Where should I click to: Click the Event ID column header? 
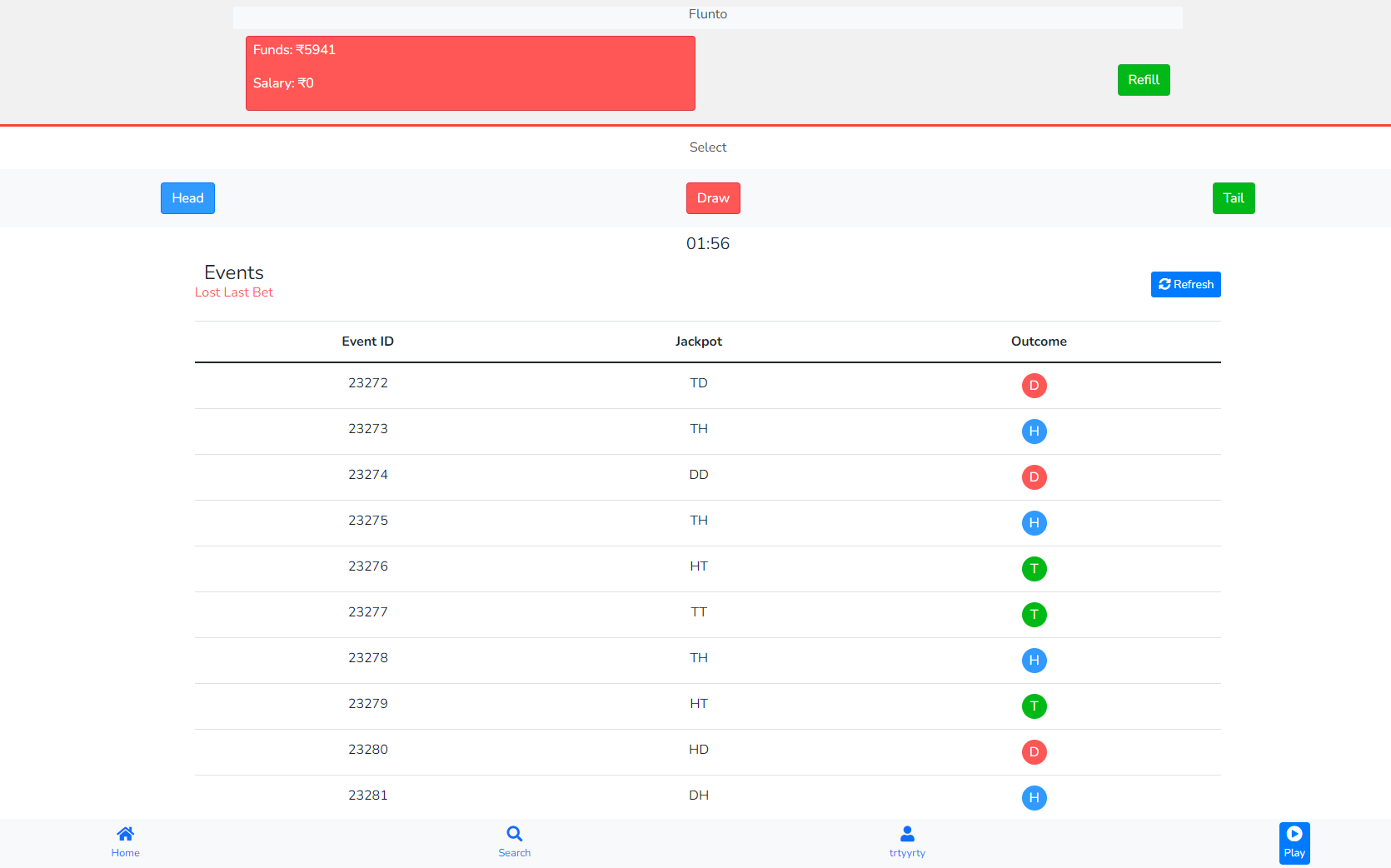coord(367,342)
